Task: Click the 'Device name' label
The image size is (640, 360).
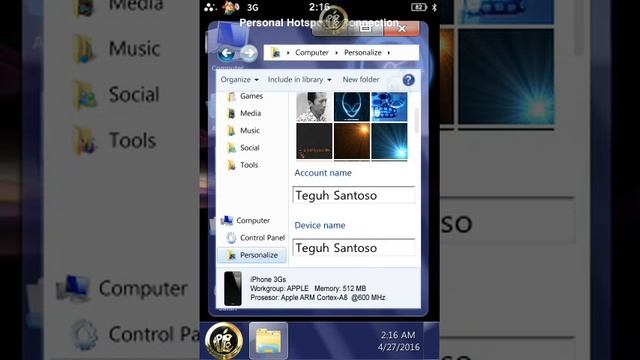Action: [320, 225]
